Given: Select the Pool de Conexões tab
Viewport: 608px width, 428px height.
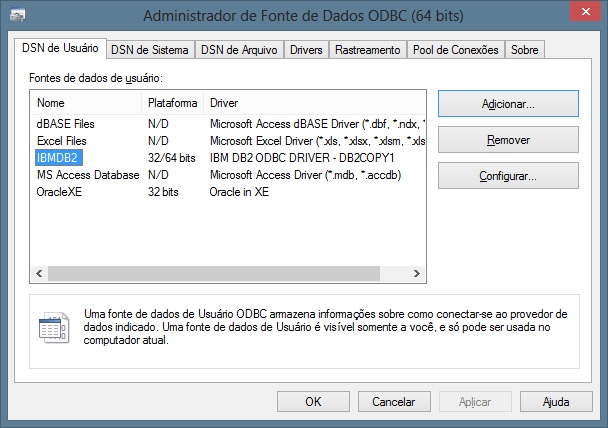Looking at the screenshot, I should pos(455,49).
